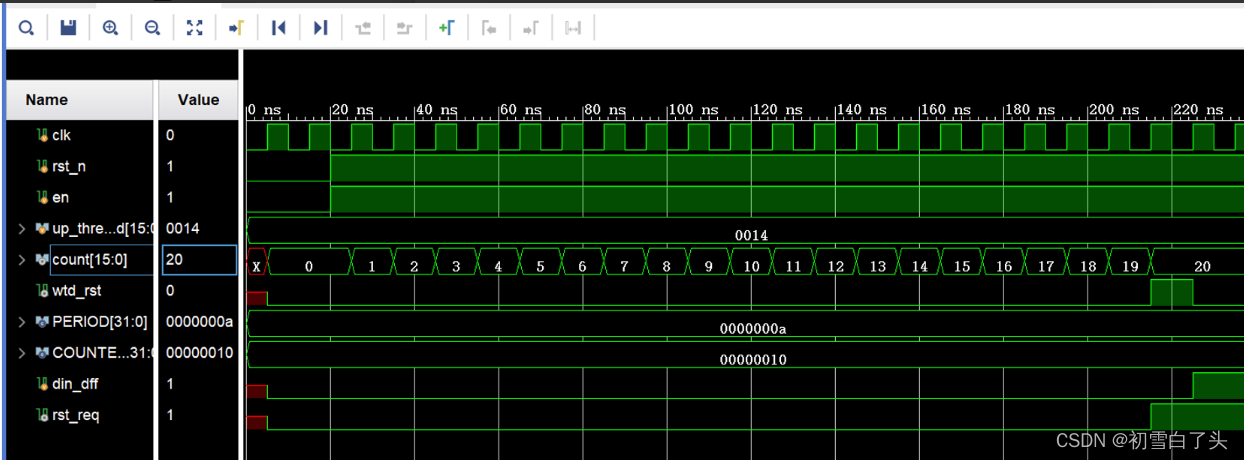Go to the cursor position
The width and height of the screenshot is (1244, 460).
(236, 28)
